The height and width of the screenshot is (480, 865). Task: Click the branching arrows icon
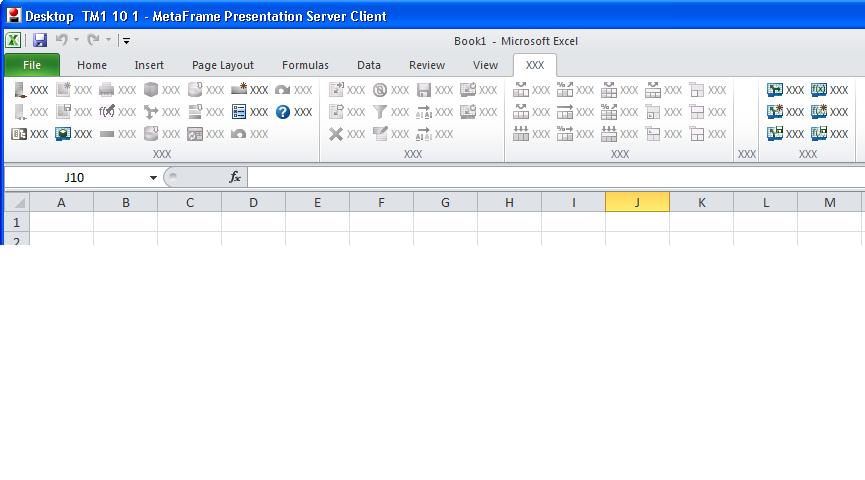(x=151, y=111)
